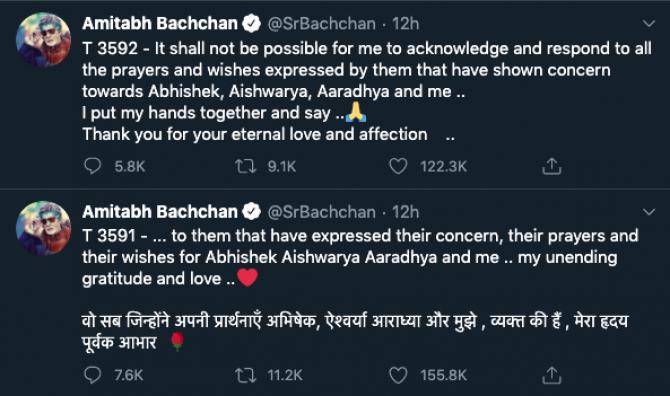Expand the more-options chevron on the T 3591 tweet
Image resolution: width=670 pixels, height=396 pixels.
[x=649, y=211]
